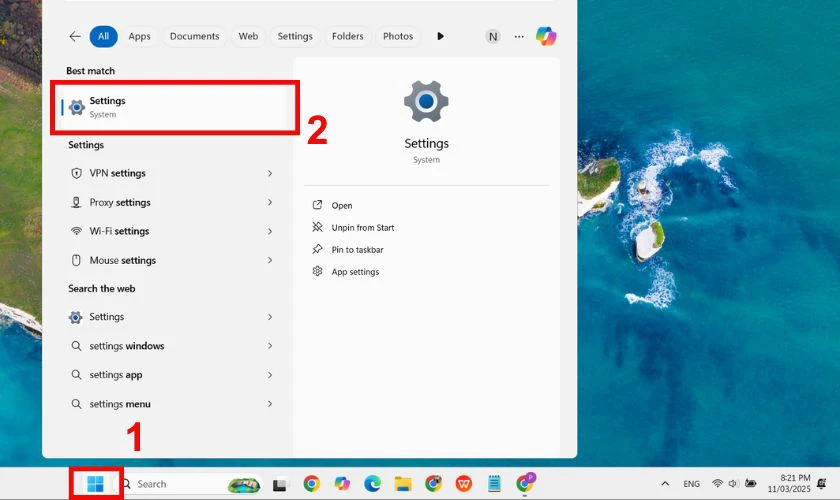This screenshot has width=840, height=500.
Task: Launch Copilot from the taskbar
Action: tap(342, 484)
